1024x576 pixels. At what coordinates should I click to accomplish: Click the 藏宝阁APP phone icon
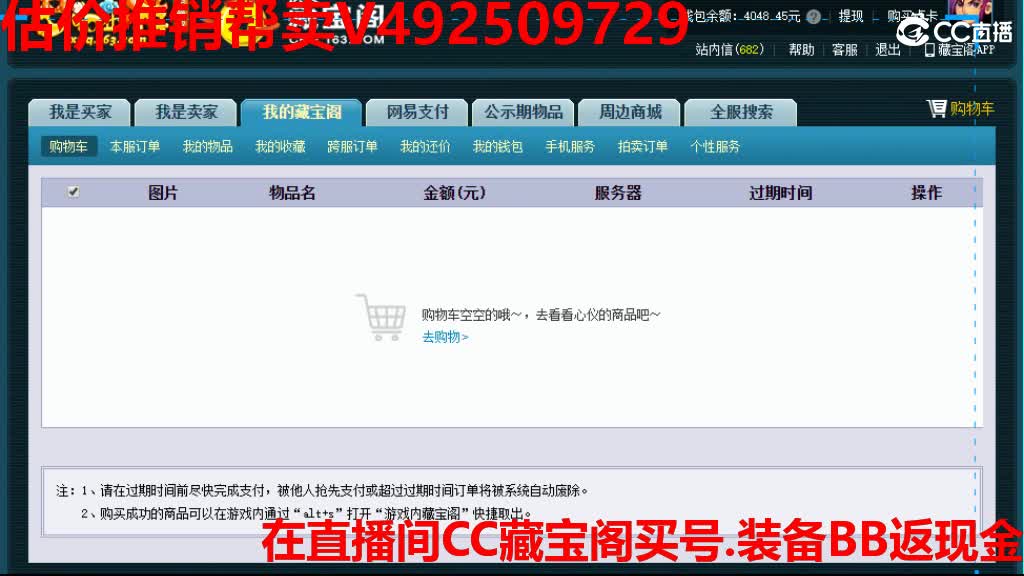pyautogui.click(x=930, y=50)
